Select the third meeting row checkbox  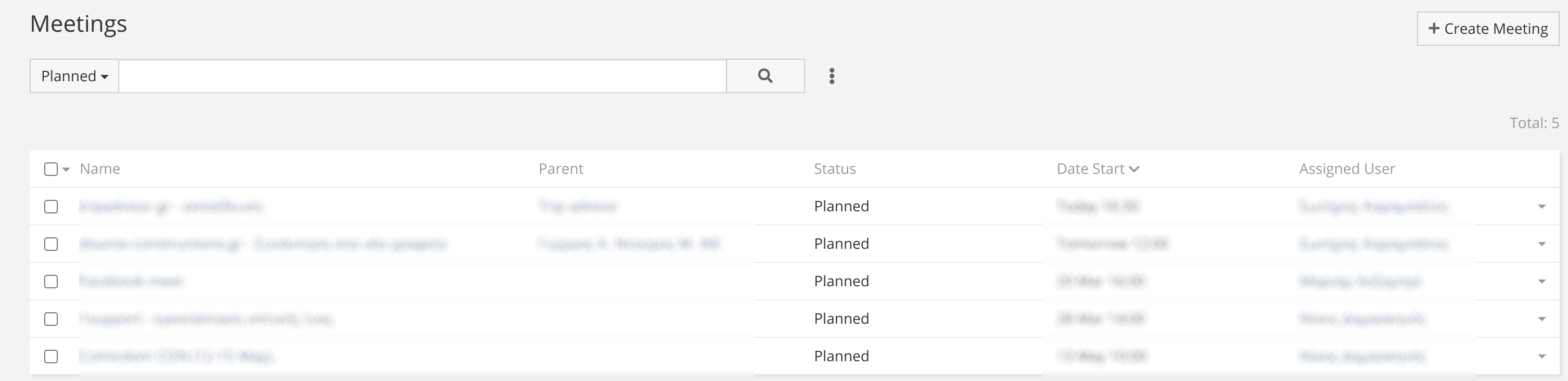click(x=51, y=281)
